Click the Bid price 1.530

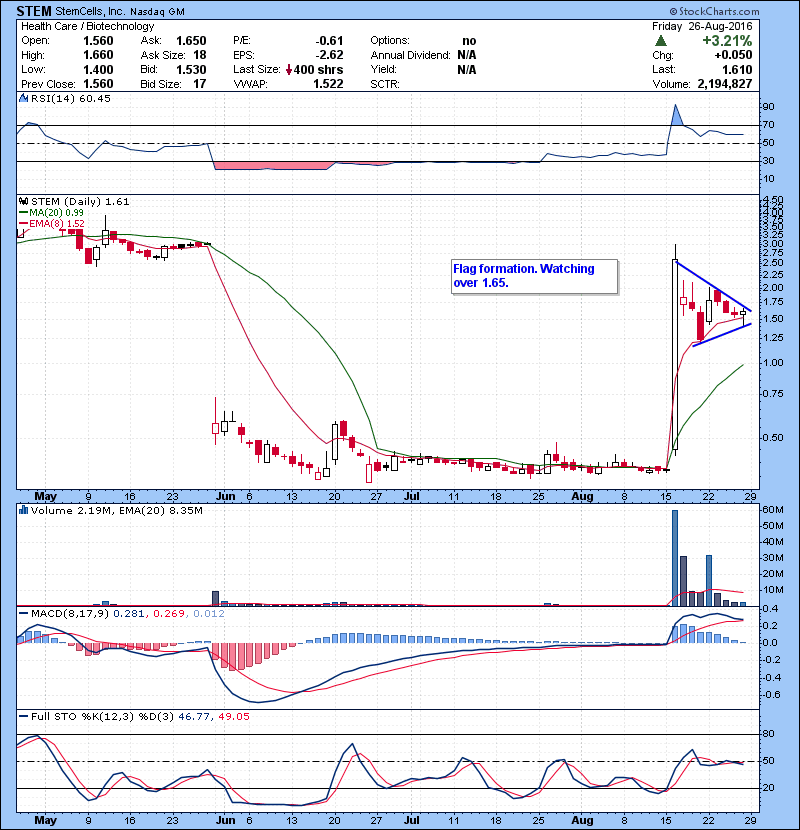[x=191, y=69]
